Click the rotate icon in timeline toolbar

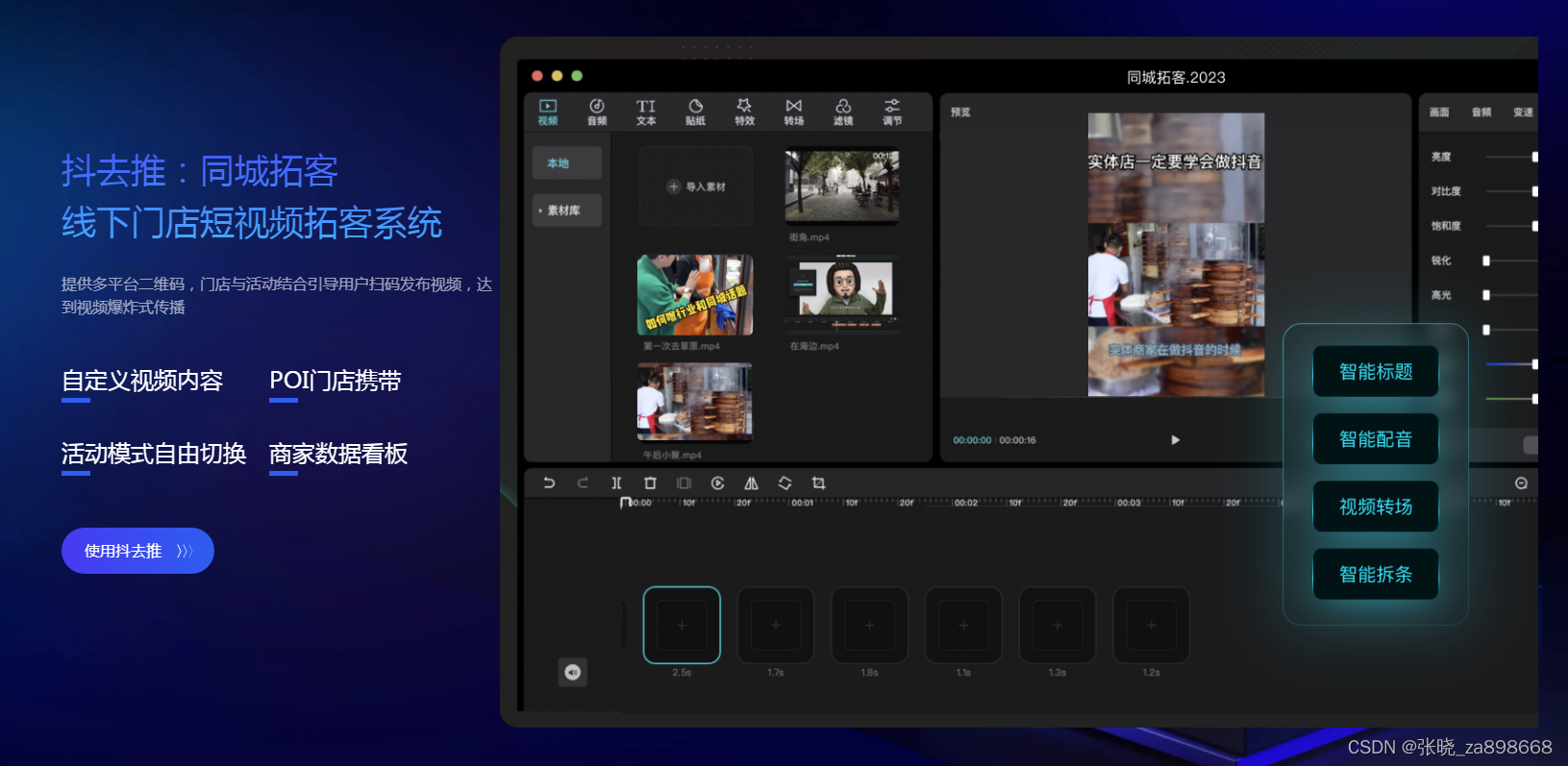tap(784, 482)
